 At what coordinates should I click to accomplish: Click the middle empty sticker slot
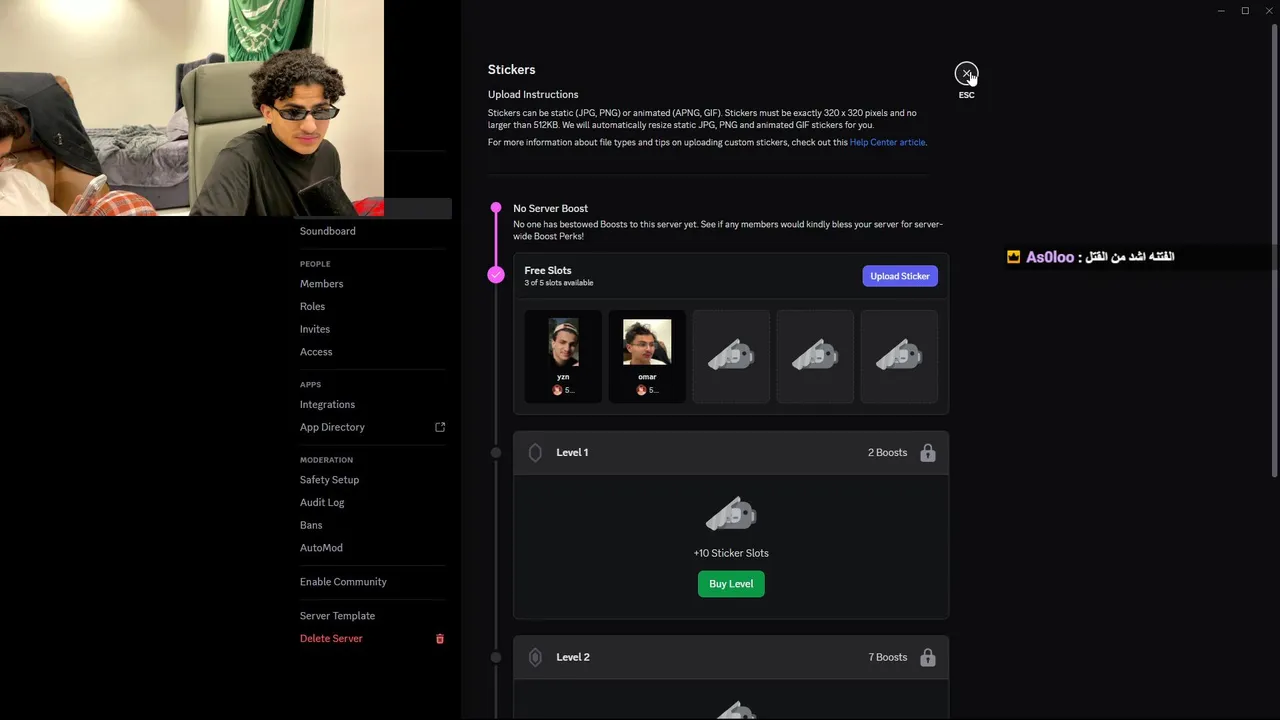pos(815,357)
